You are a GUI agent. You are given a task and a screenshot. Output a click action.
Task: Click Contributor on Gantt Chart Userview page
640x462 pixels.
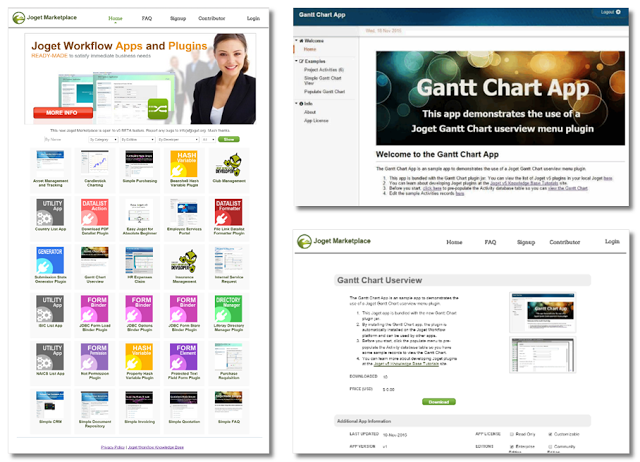(564, 242)
